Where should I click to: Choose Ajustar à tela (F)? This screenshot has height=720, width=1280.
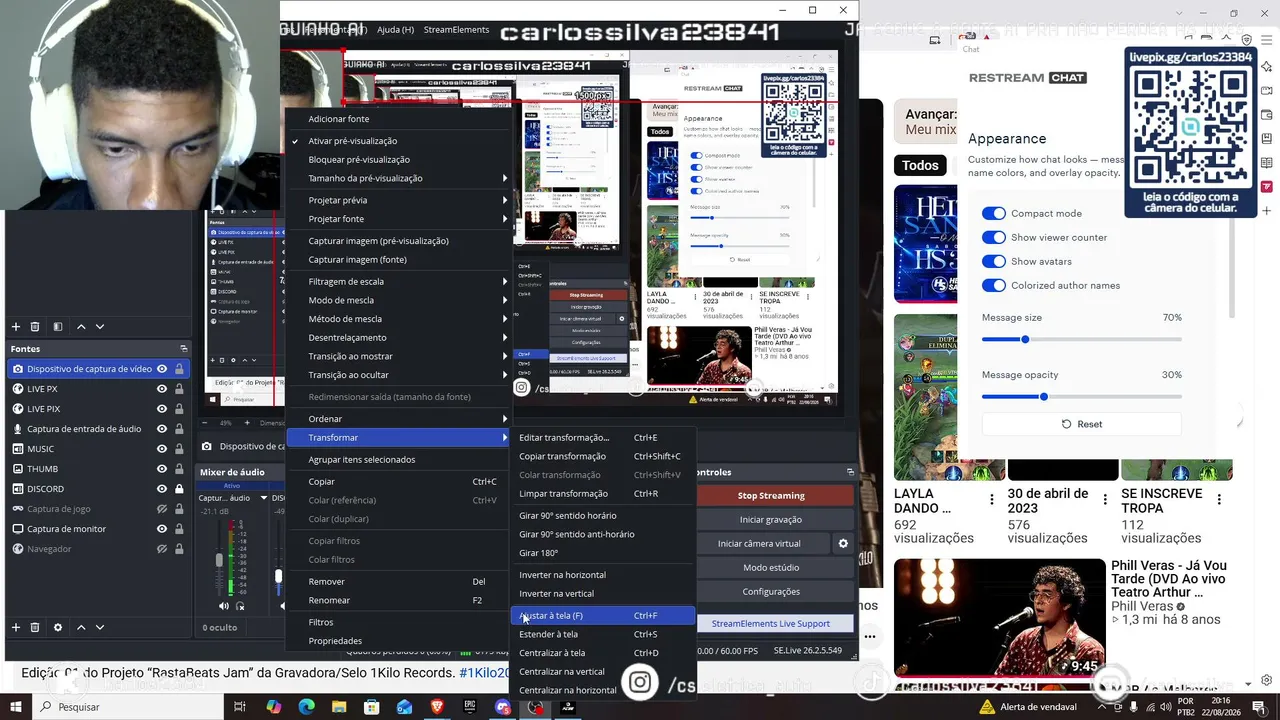602,615
